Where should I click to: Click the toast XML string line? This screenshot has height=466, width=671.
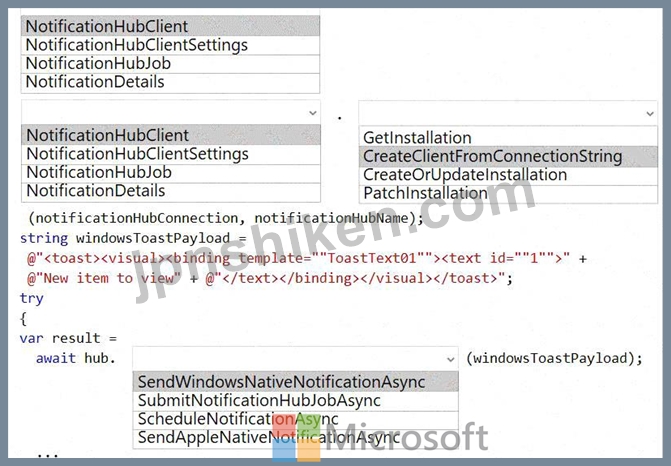coord(306,258)
